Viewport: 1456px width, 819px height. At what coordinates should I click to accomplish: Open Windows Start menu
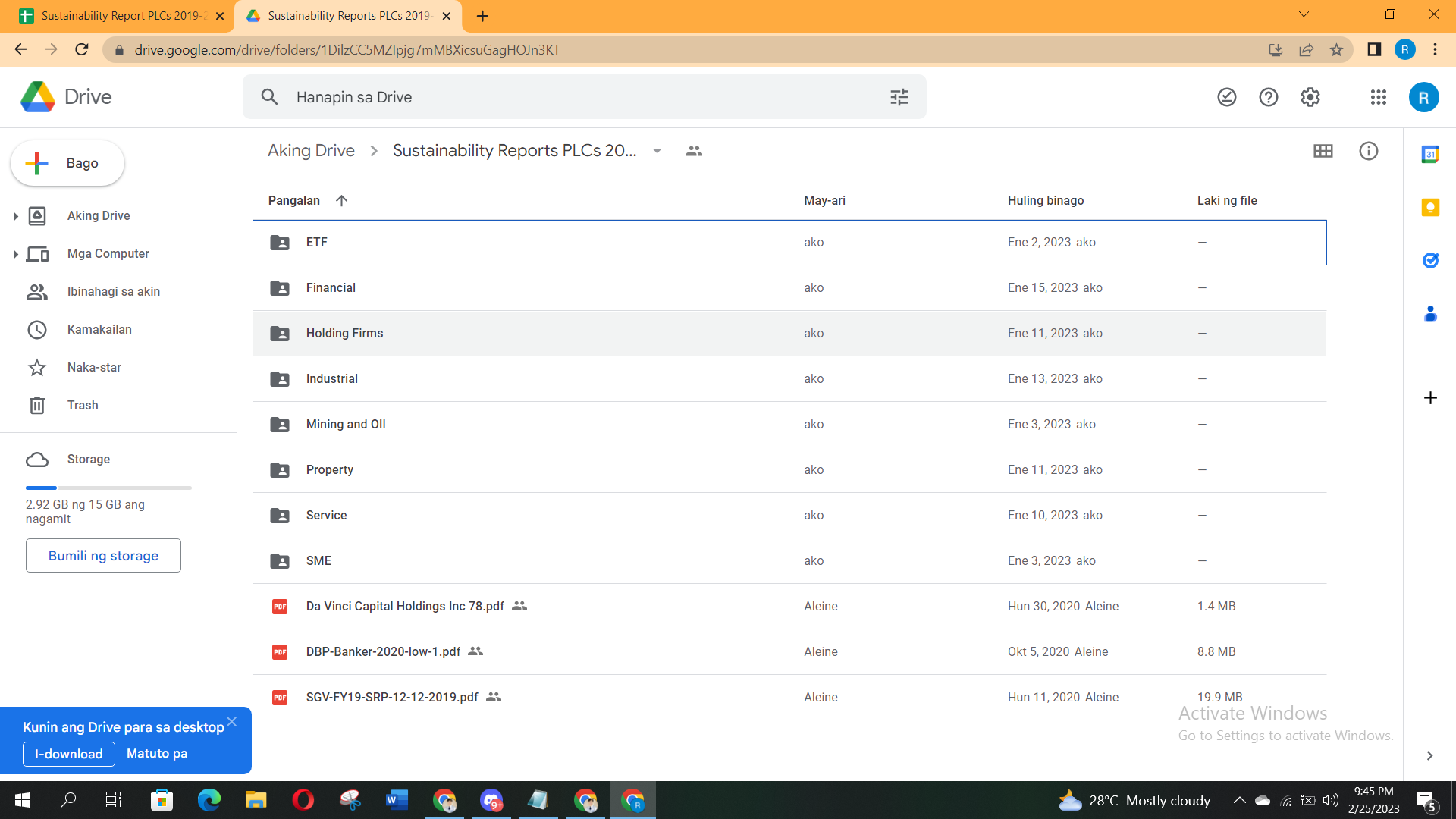23,800
